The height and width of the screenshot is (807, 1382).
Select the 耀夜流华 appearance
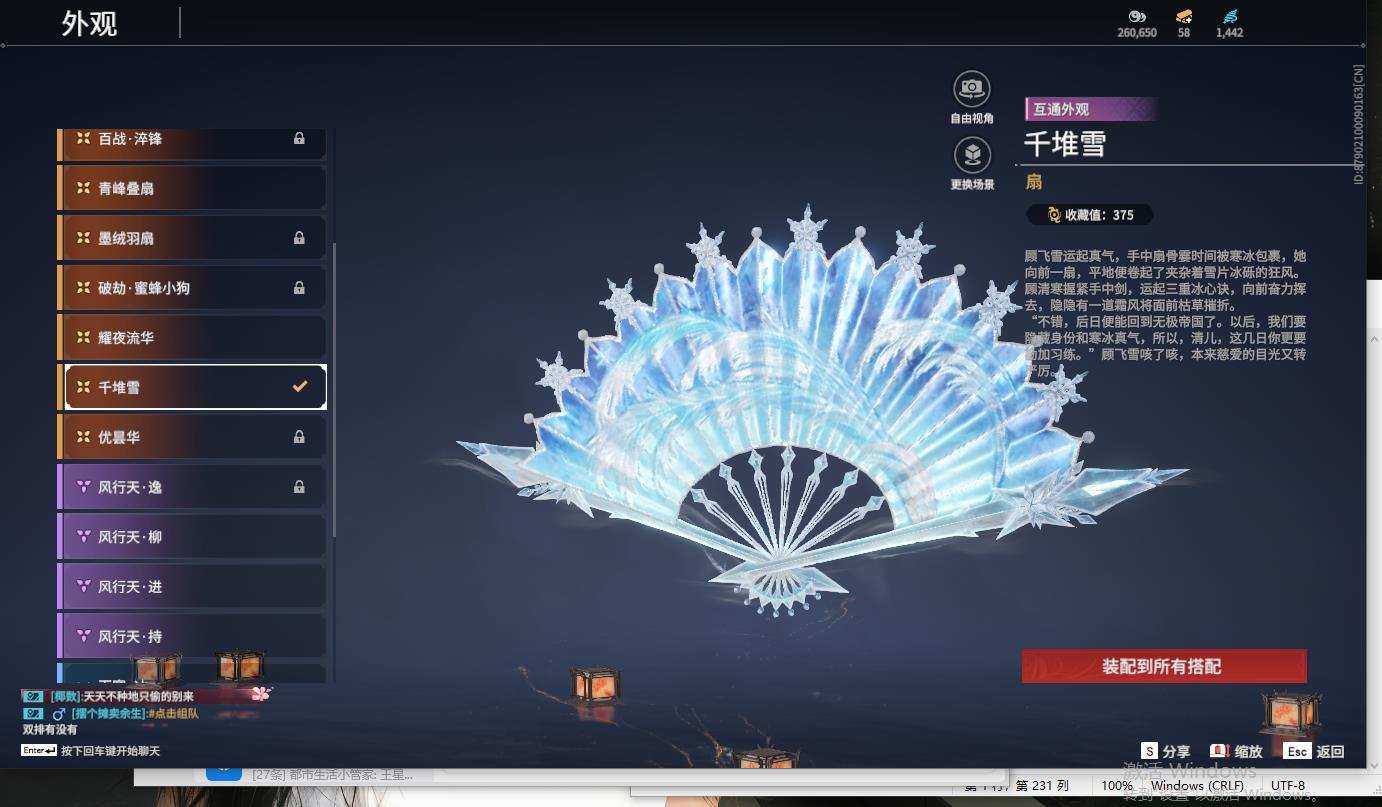point(192,338)
